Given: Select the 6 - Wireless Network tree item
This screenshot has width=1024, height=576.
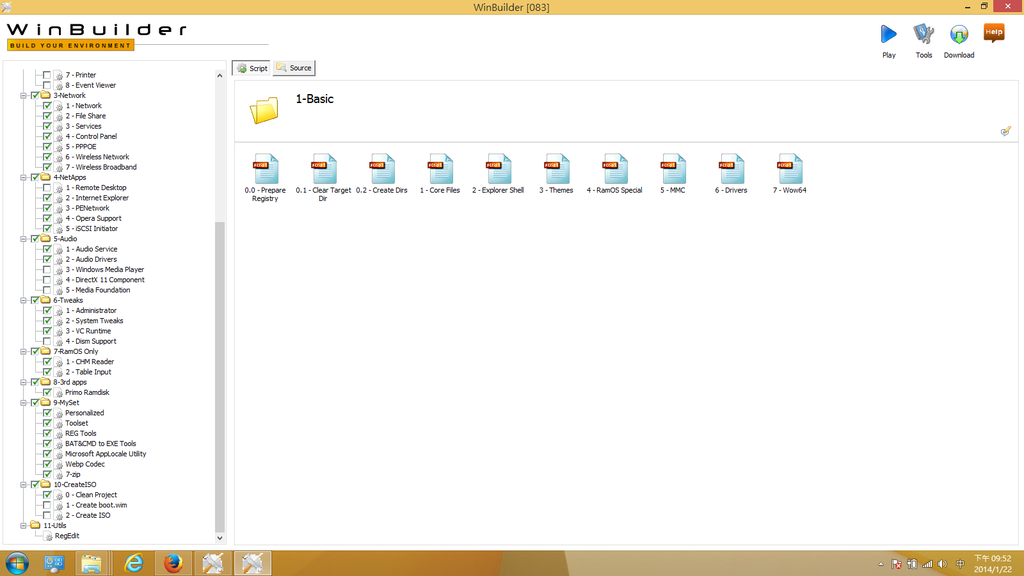Looking at the screenshot, I should 97,157.
